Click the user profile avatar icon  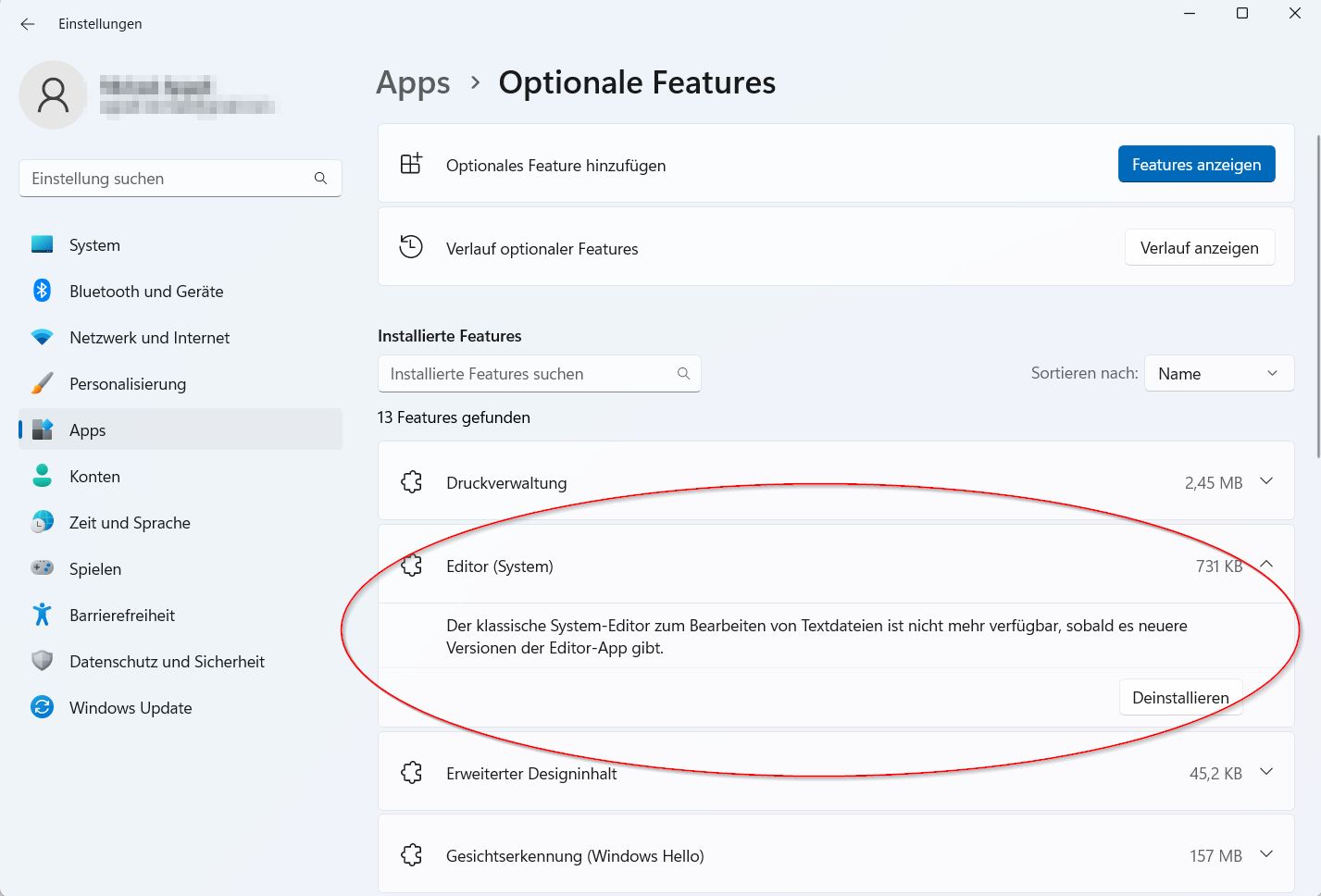(53, 94)
